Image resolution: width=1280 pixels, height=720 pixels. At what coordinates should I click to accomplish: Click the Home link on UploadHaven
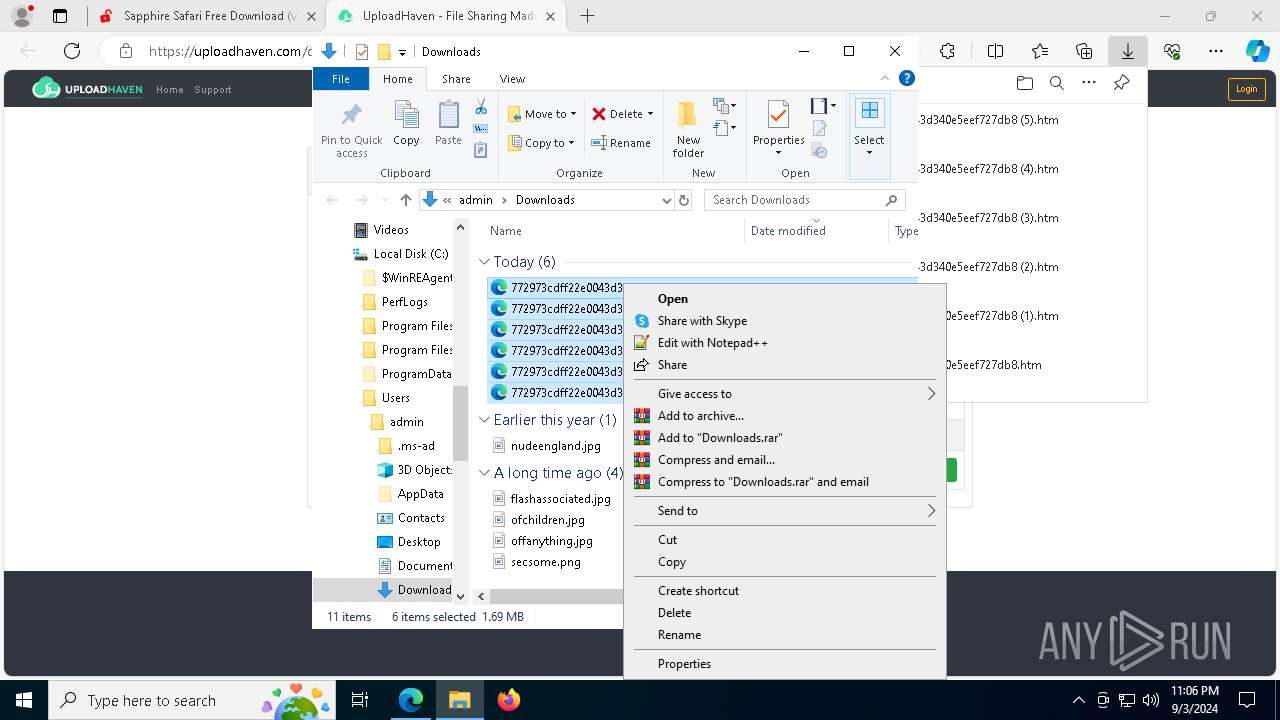coord(170,90)
